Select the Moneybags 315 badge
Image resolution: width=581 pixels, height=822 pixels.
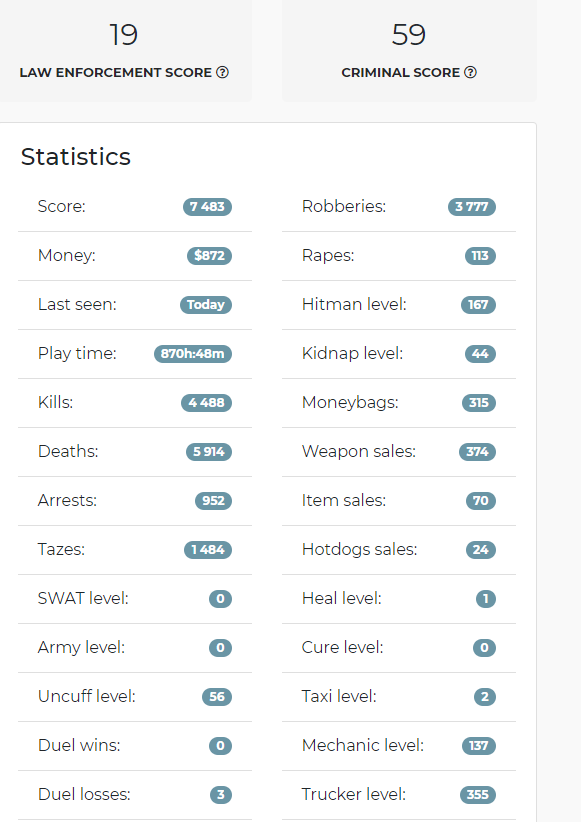pos(479,403)
